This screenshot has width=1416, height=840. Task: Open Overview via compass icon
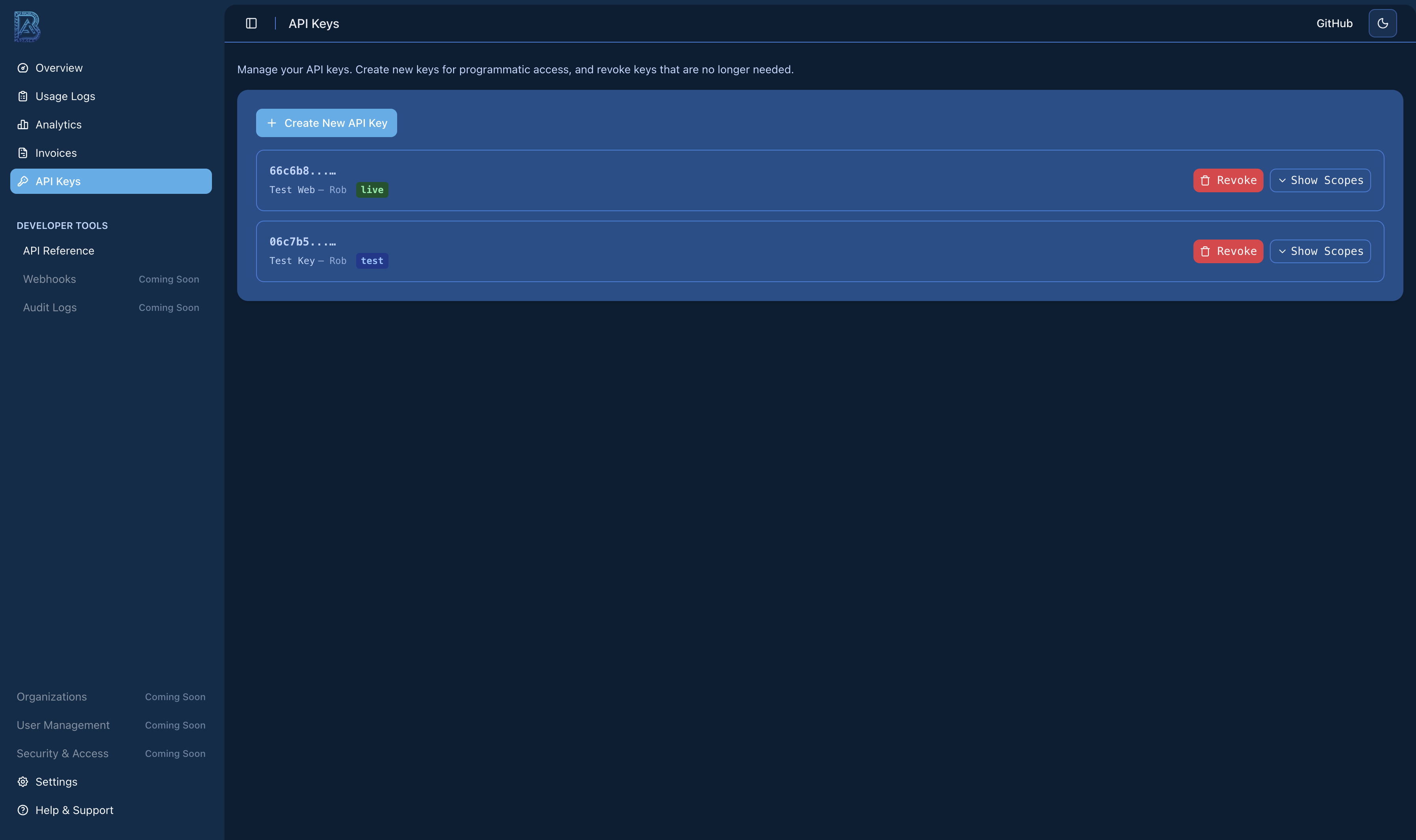[x=22, y=68]
